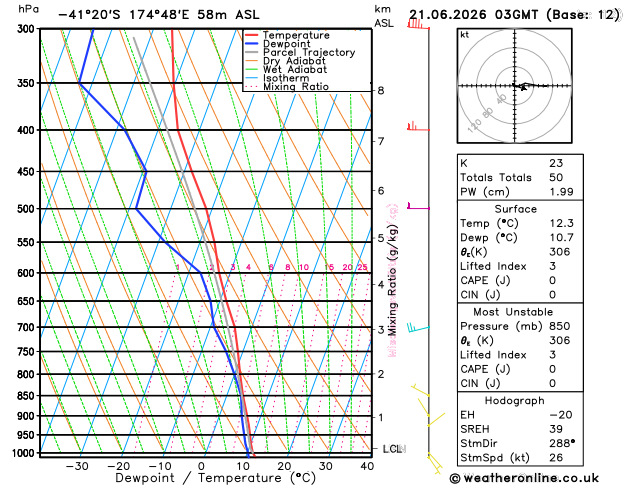Click the EH value -20
The image size is (629, 486).
coord(560,415)
